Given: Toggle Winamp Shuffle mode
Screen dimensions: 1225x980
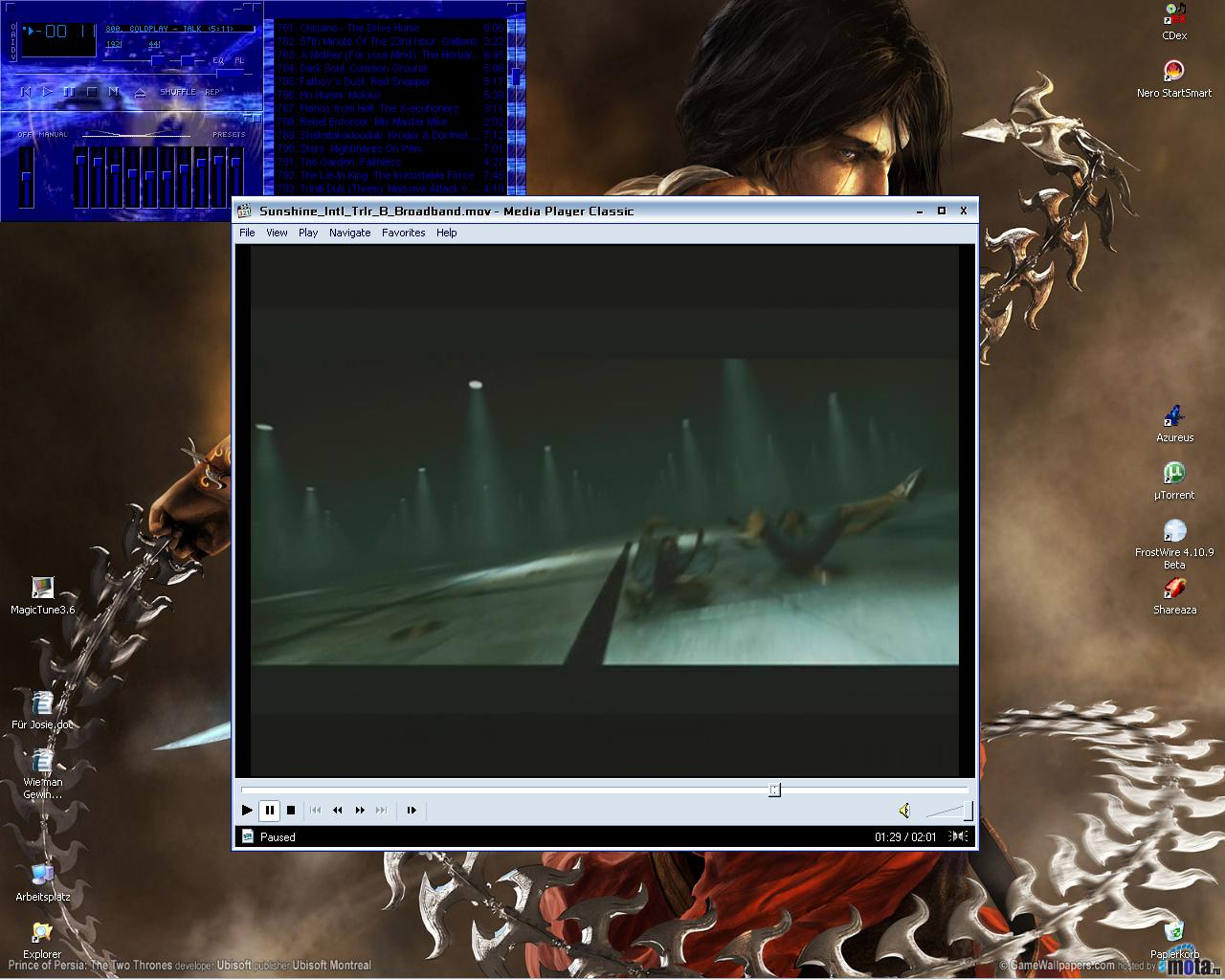Looking at the screenshot, I should 177,92.
